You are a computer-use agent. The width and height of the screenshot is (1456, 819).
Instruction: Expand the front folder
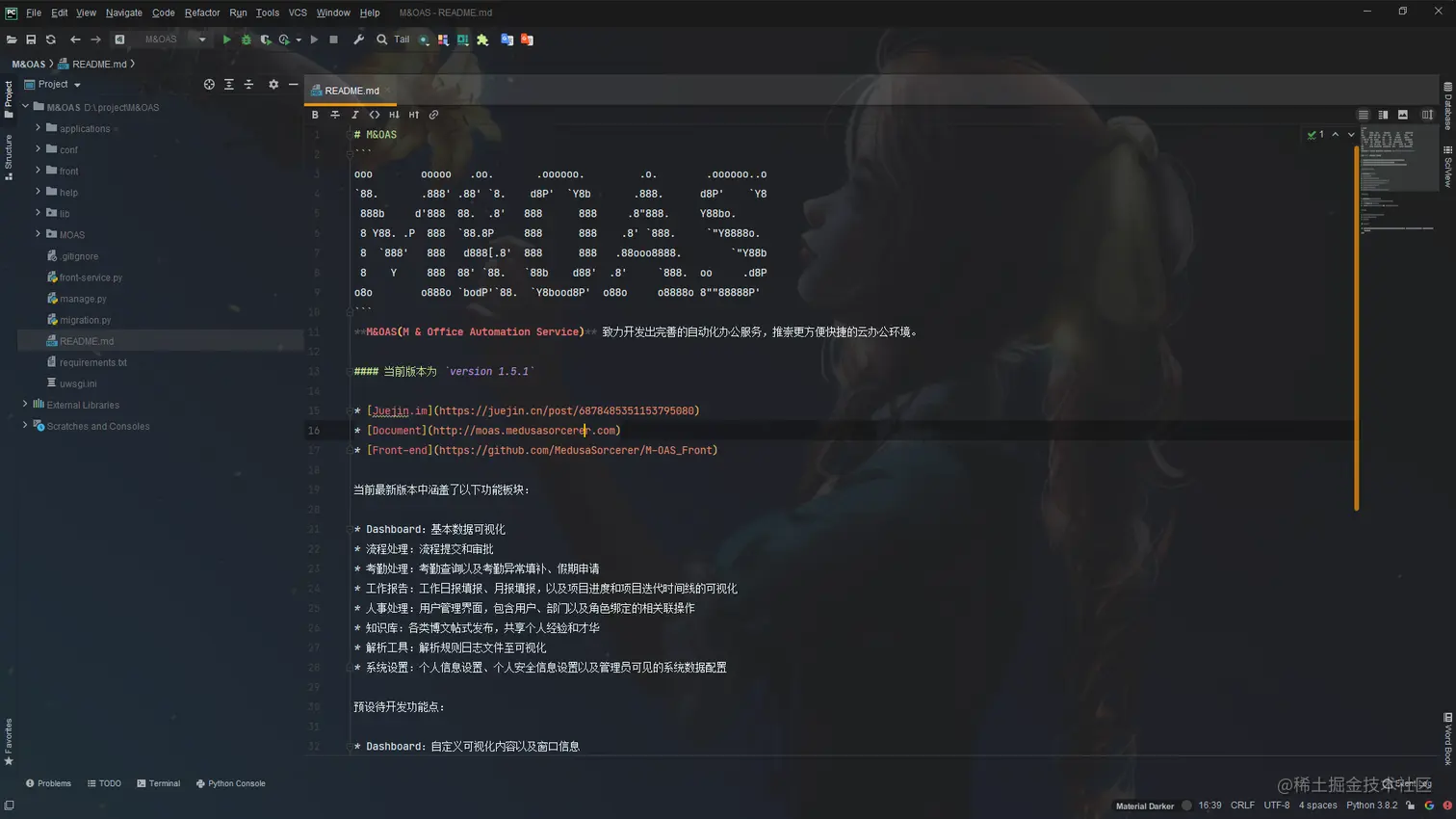[39, 170]
